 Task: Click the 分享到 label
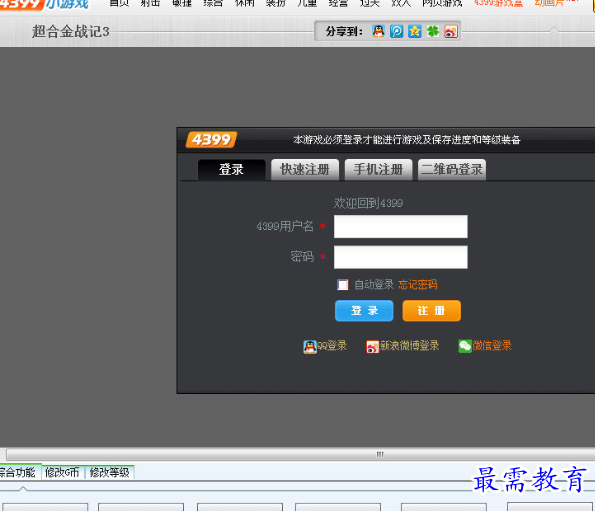344,31
